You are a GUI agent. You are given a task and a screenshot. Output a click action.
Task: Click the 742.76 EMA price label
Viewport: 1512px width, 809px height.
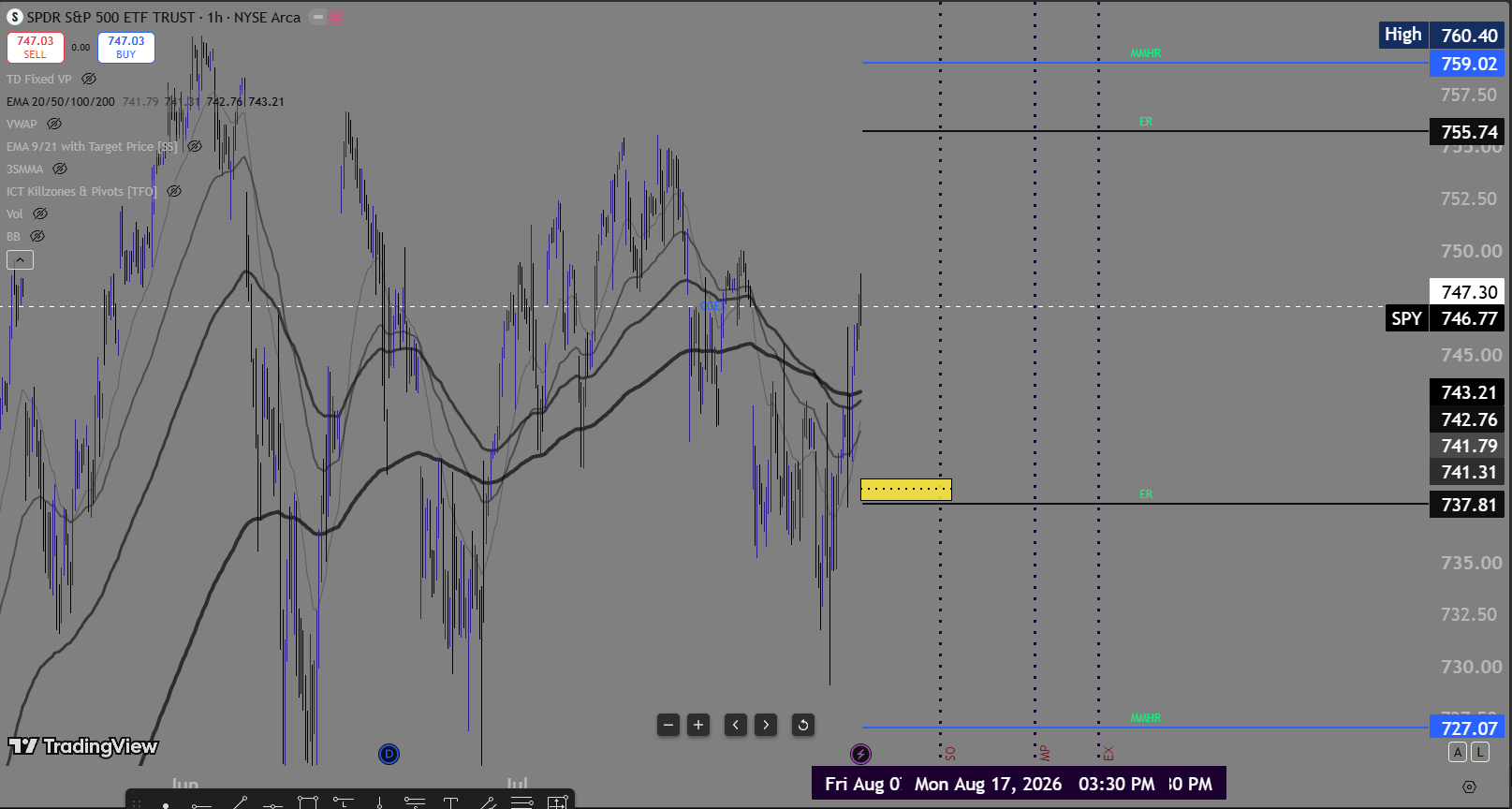coord(1469,419)
